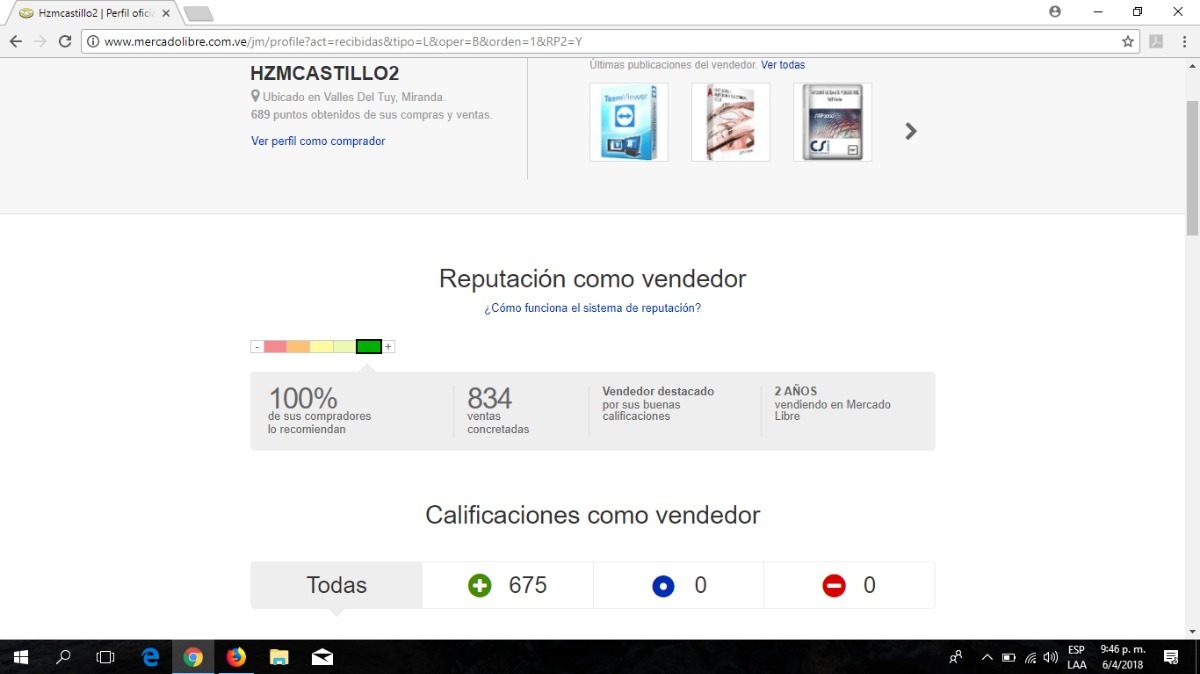Click the light green reputation swatch

(344, 347)
